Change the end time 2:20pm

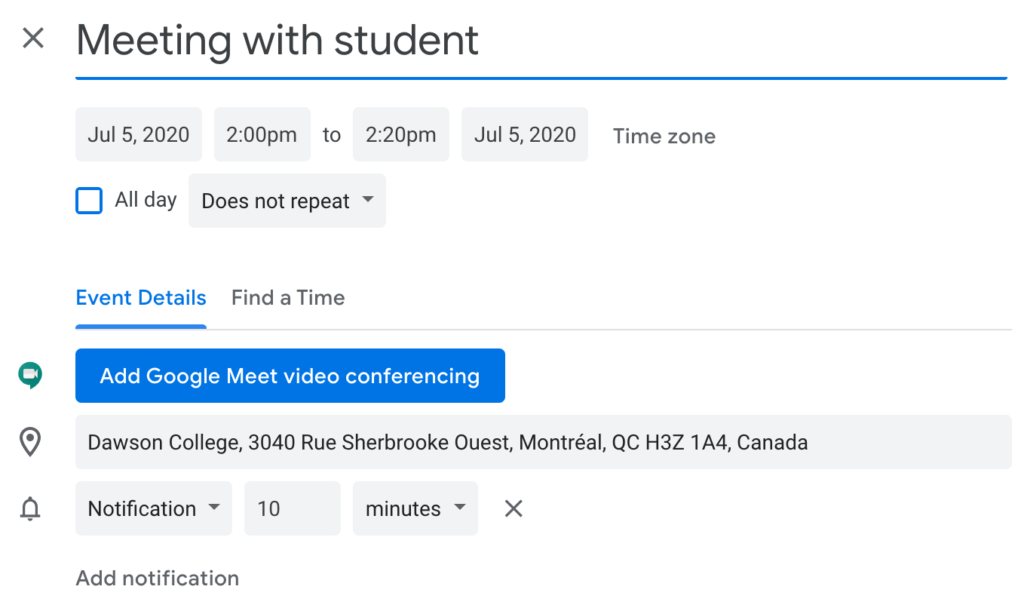[x=400, y=134]
